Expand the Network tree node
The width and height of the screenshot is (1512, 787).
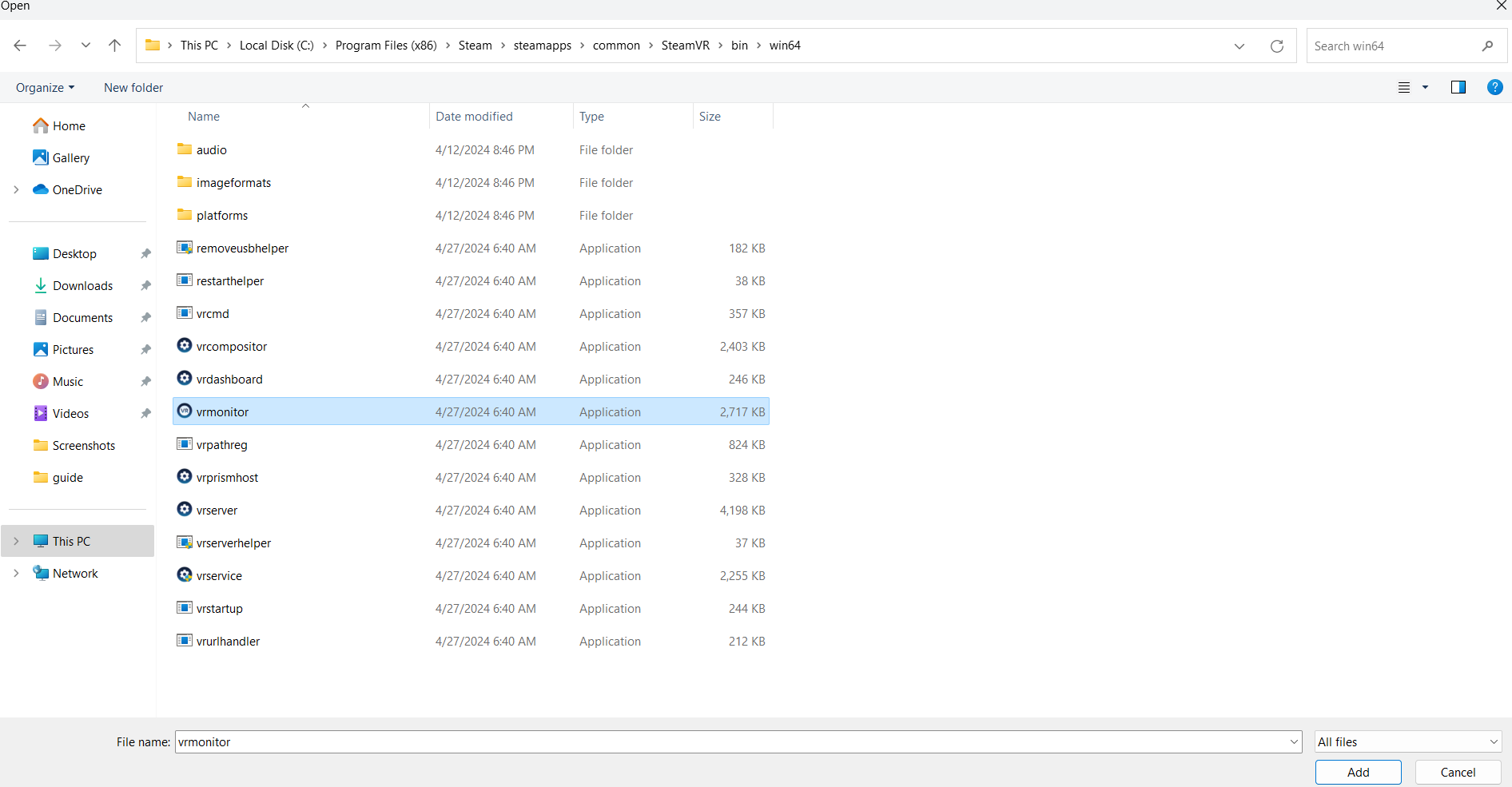[x=17, y=574]
